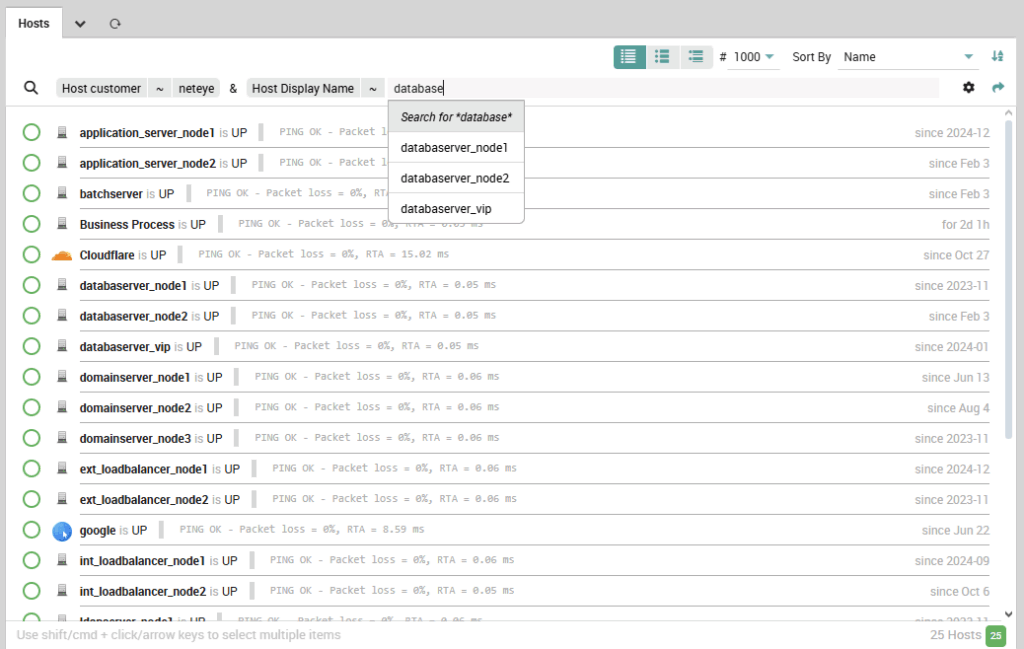Screen dimensions: 1024x649
Task: Refresh the Hosts tab with reload icon
Action: coord(115,23)
